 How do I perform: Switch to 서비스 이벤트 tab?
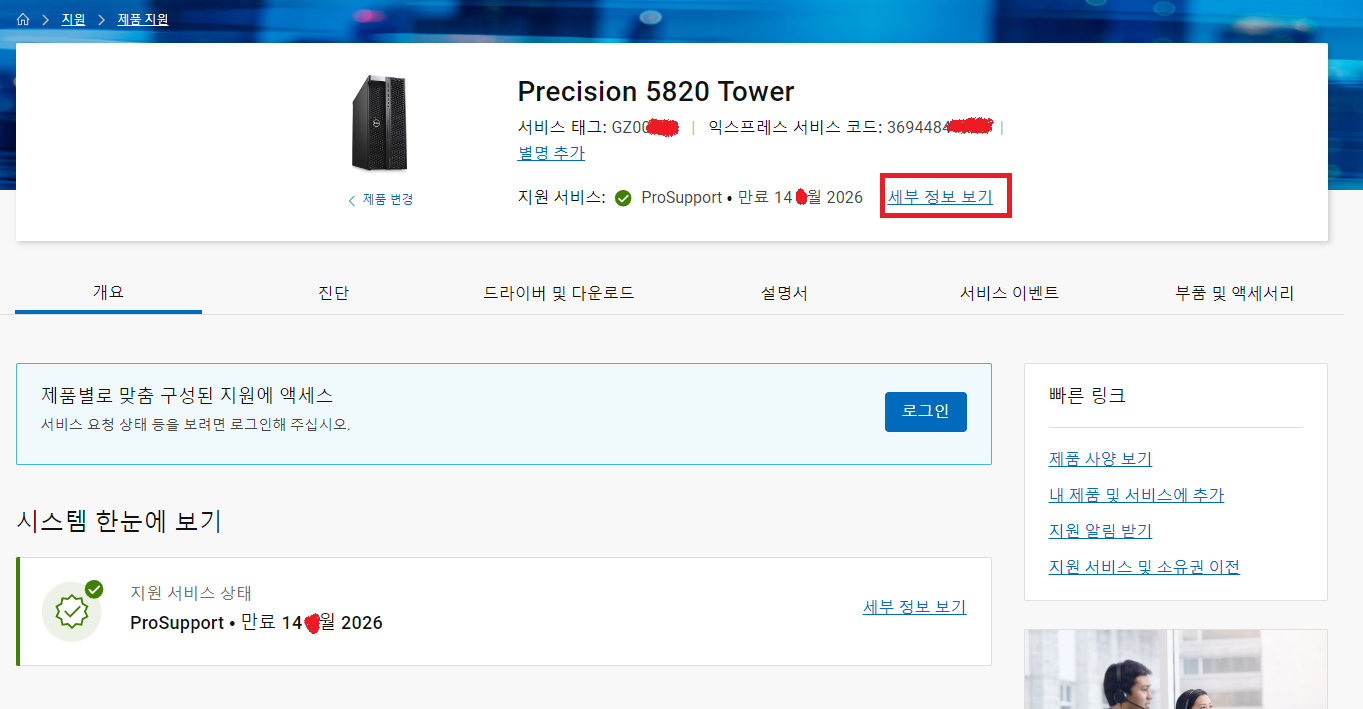1009,293
